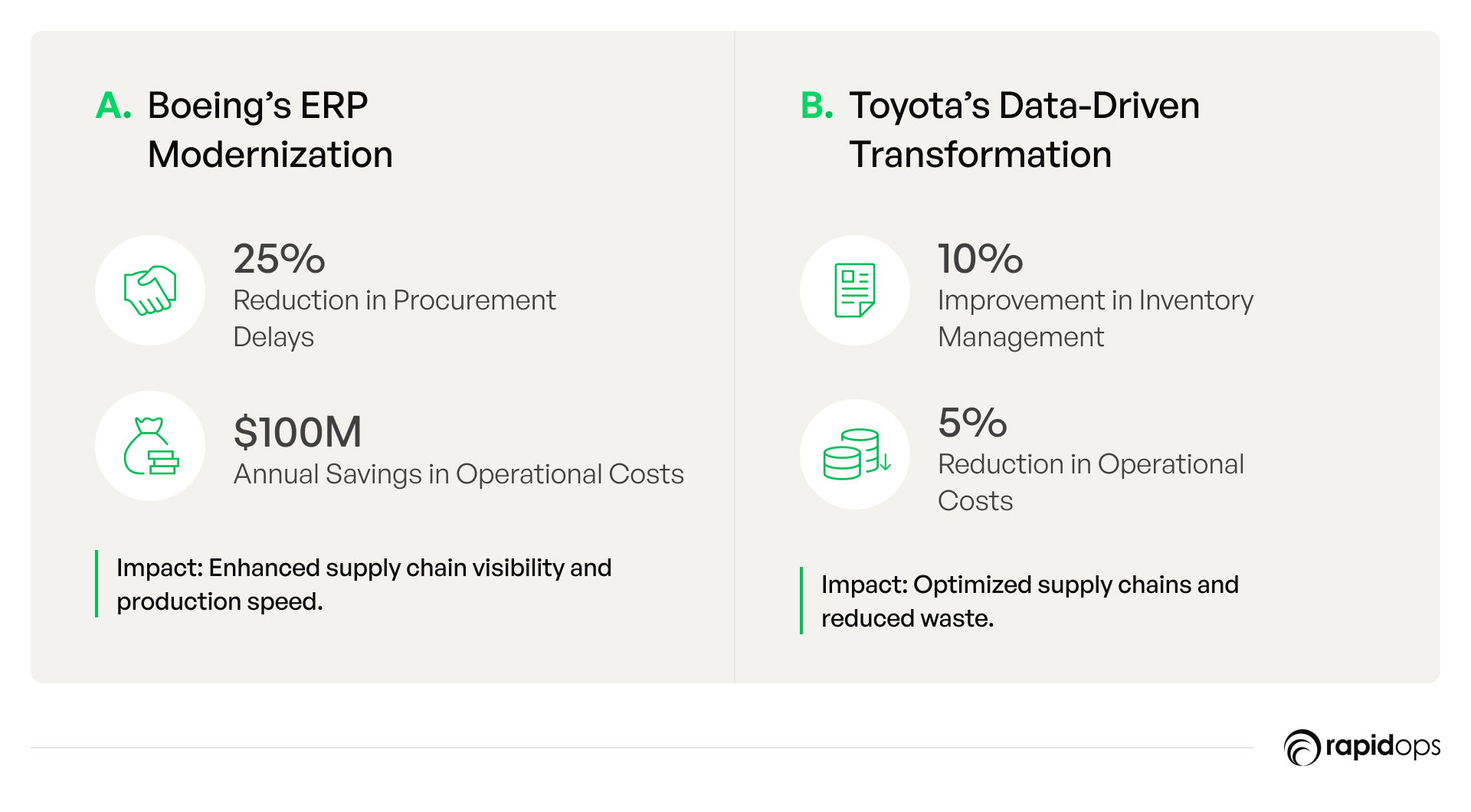Click Reduction in Procurement Delays text
This screenshot has width=1471, height=812.
tap(395, 319)
